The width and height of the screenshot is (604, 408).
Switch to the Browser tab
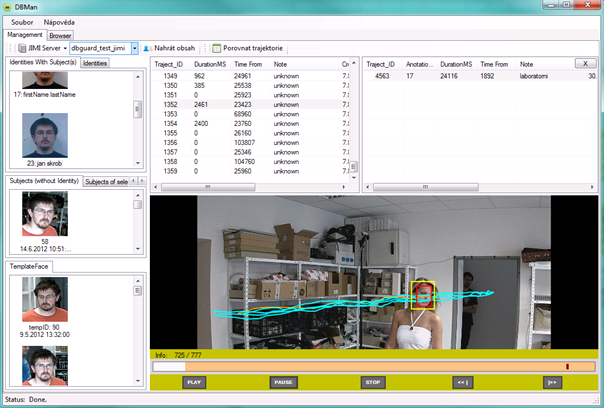coord(61,34)
